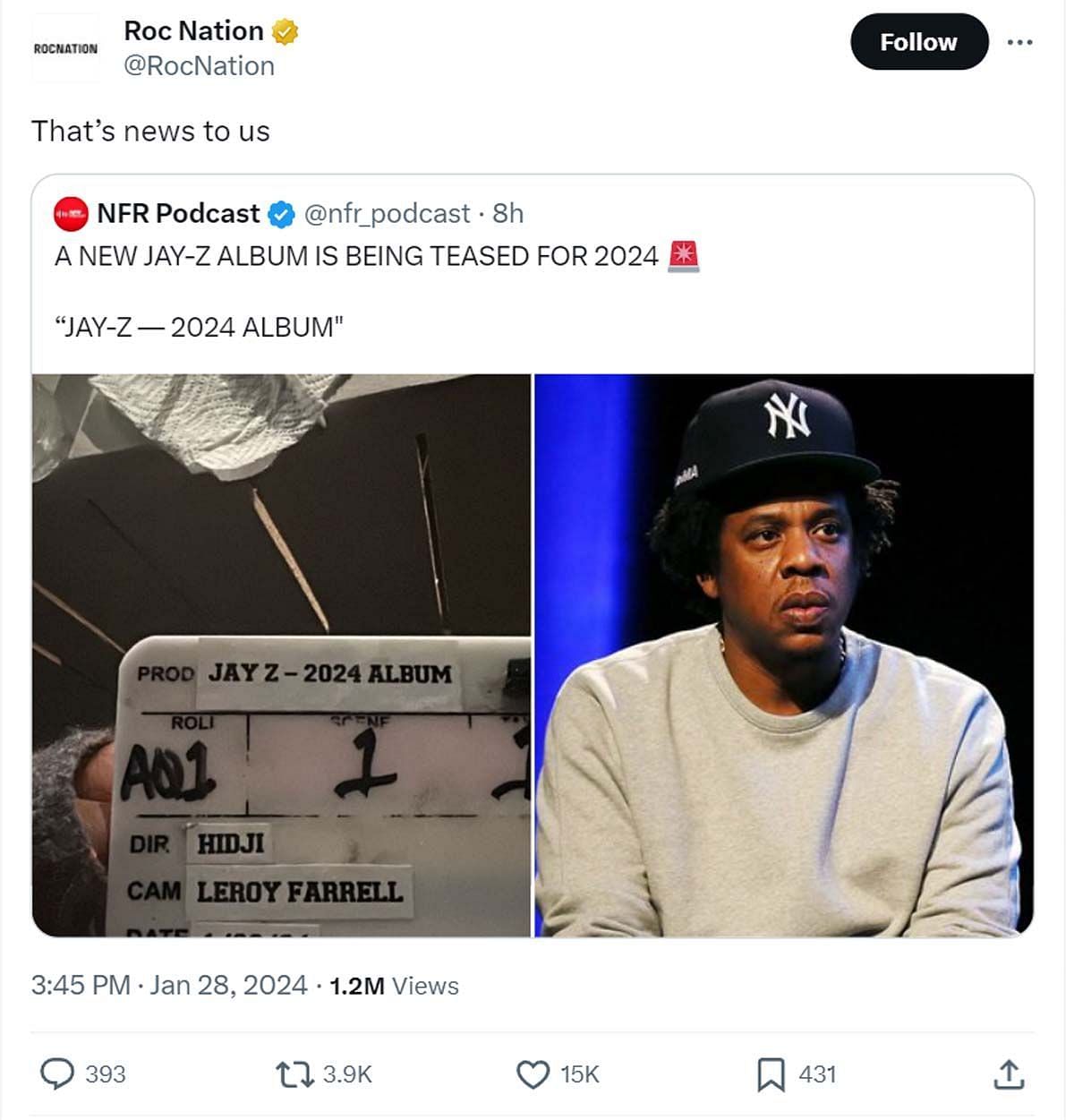Click the @nfr_podcast handle
1074x1120 pixels.
(x=387, y=214)
